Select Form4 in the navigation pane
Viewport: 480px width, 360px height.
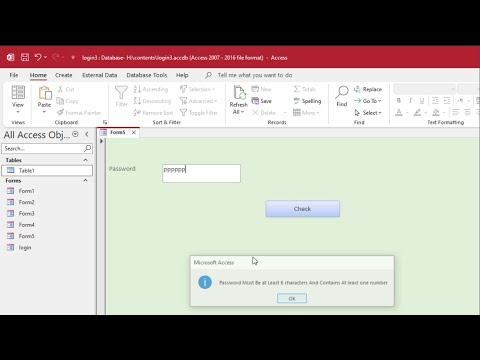(x=47, y=225)
